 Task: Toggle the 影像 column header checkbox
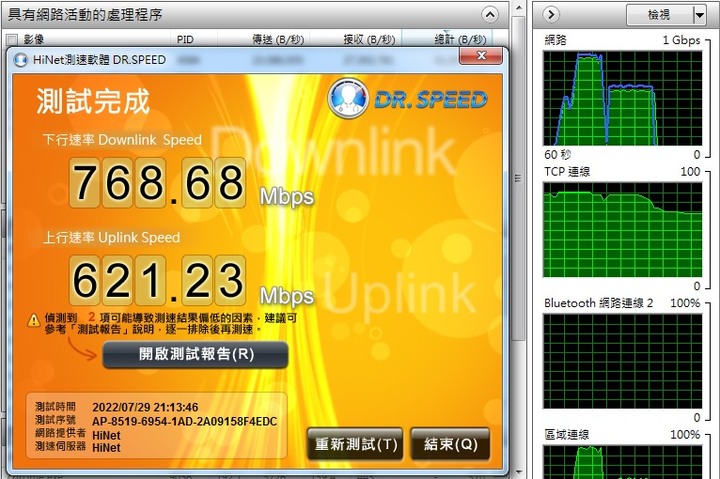[12, 39]
